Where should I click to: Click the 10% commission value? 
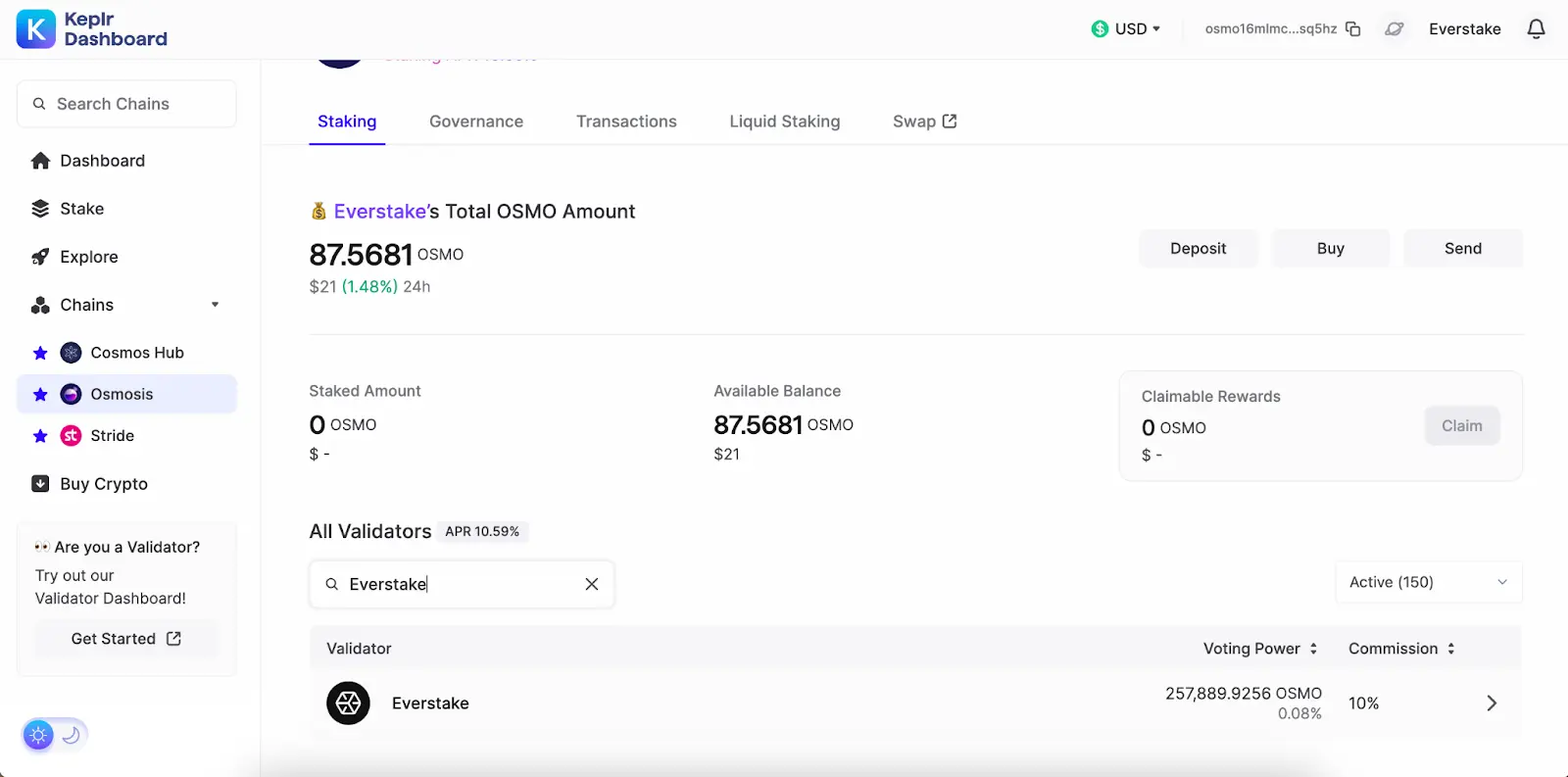[1364, 704]
